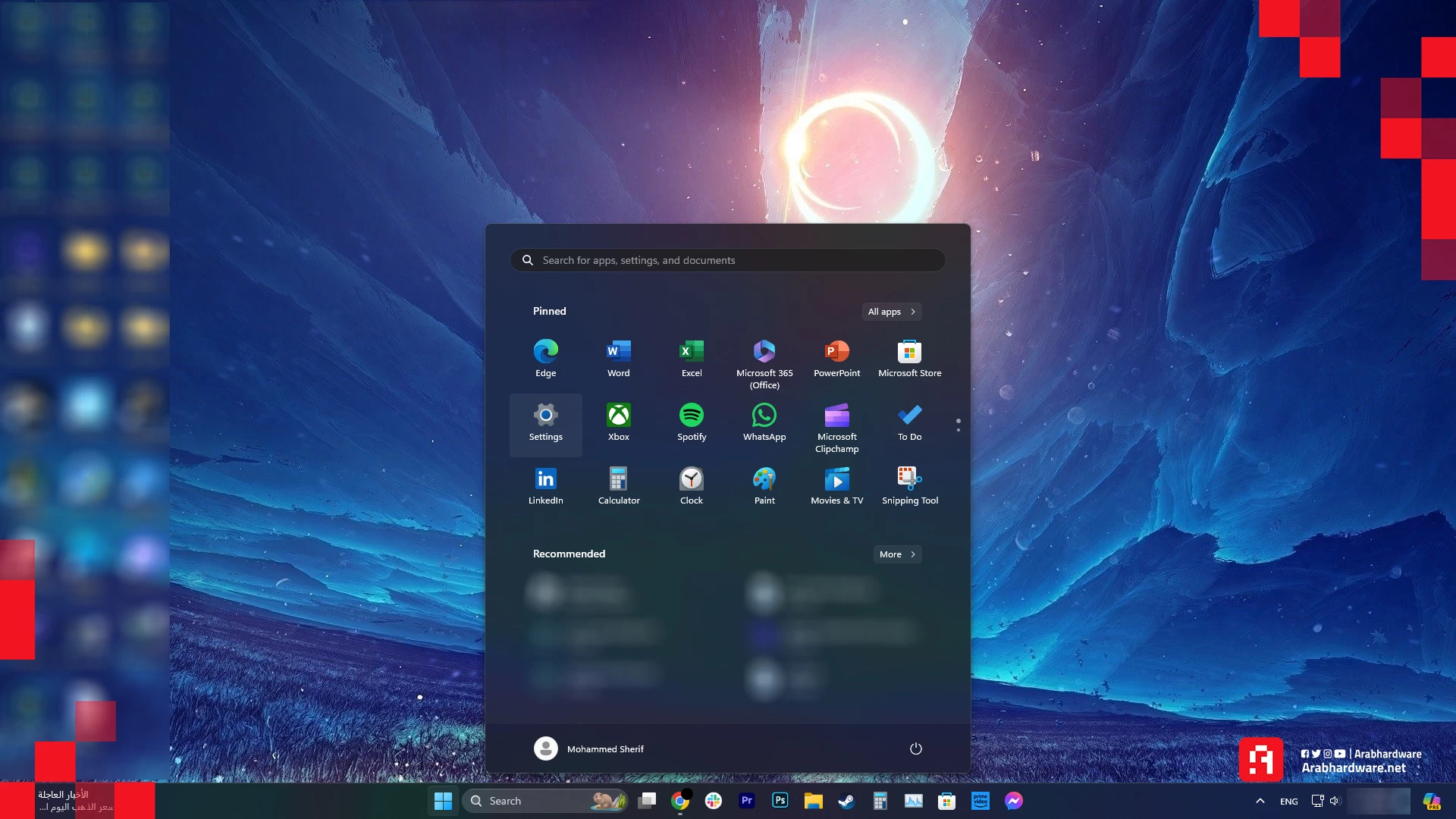This screenshot has width=1456, height=819.
Task: Launch Word from pinned apps
Action: (618, 359)
